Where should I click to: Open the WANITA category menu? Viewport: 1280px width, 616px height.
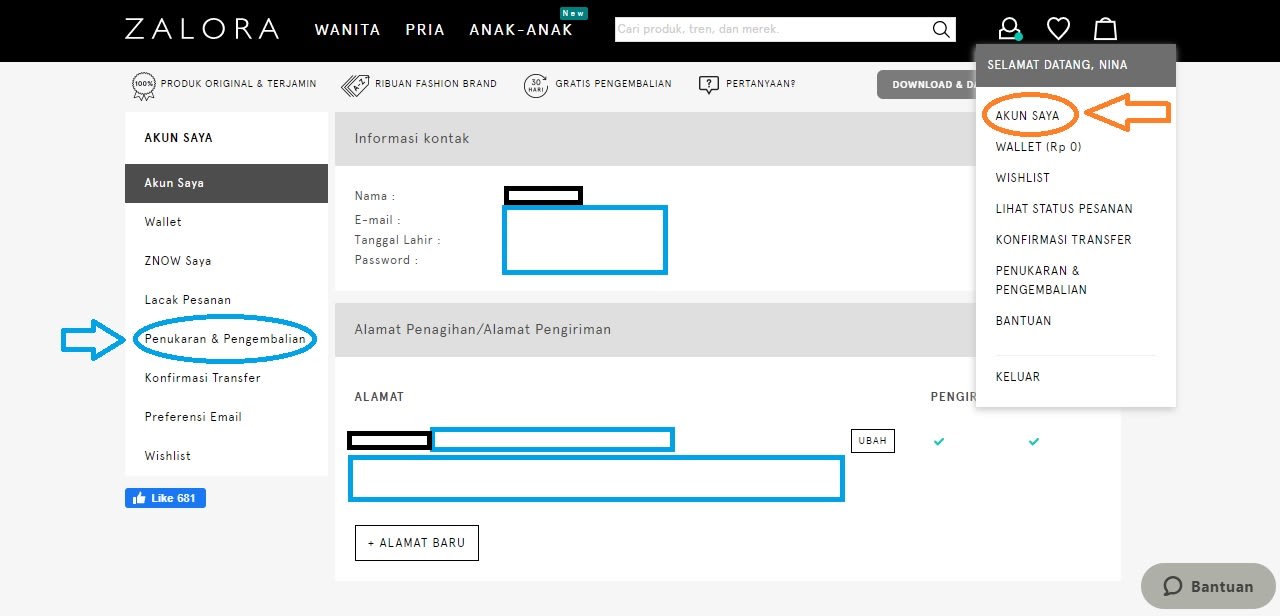pyautogui.click(x=347, y=30)
